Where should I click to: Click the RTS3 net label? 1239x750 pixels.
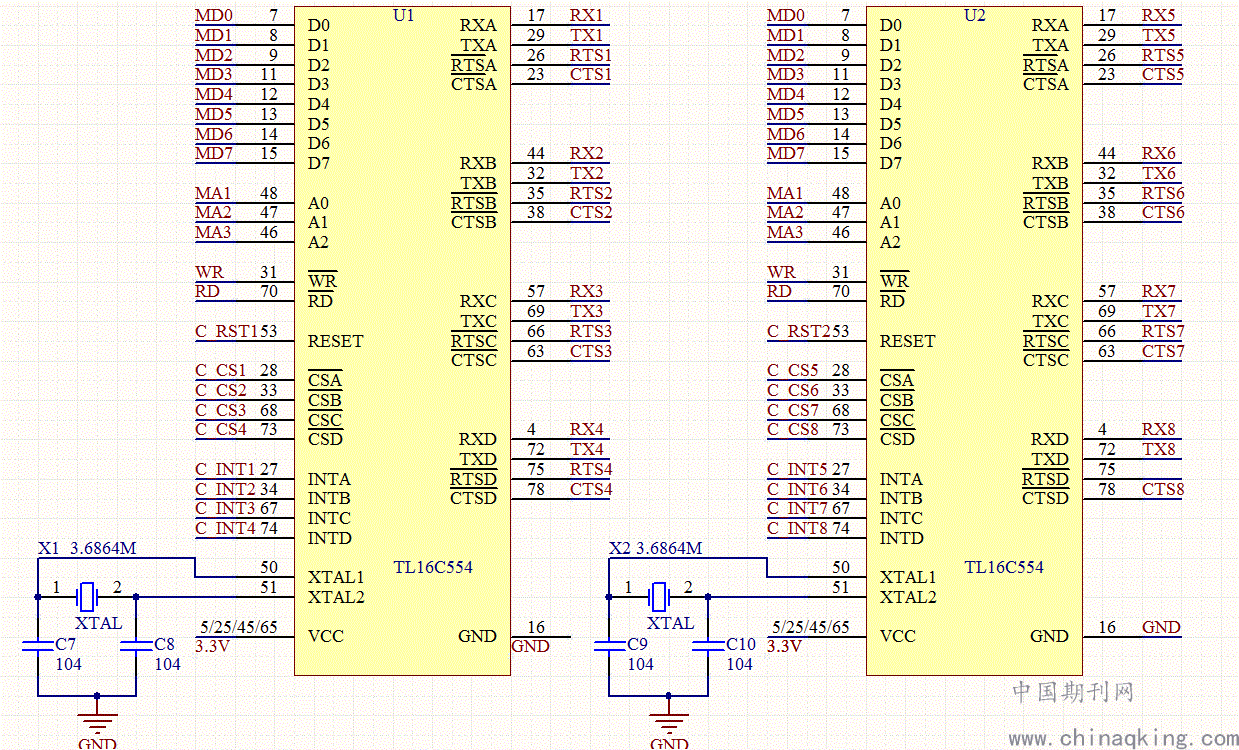click(x=591, y=331)
